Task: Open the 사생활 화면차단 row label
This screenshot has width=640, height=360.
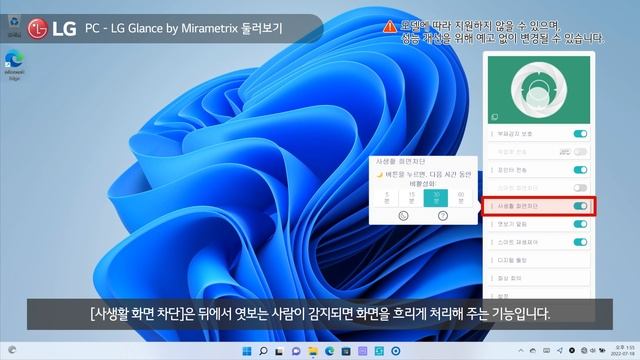Action: coord(517,206)
